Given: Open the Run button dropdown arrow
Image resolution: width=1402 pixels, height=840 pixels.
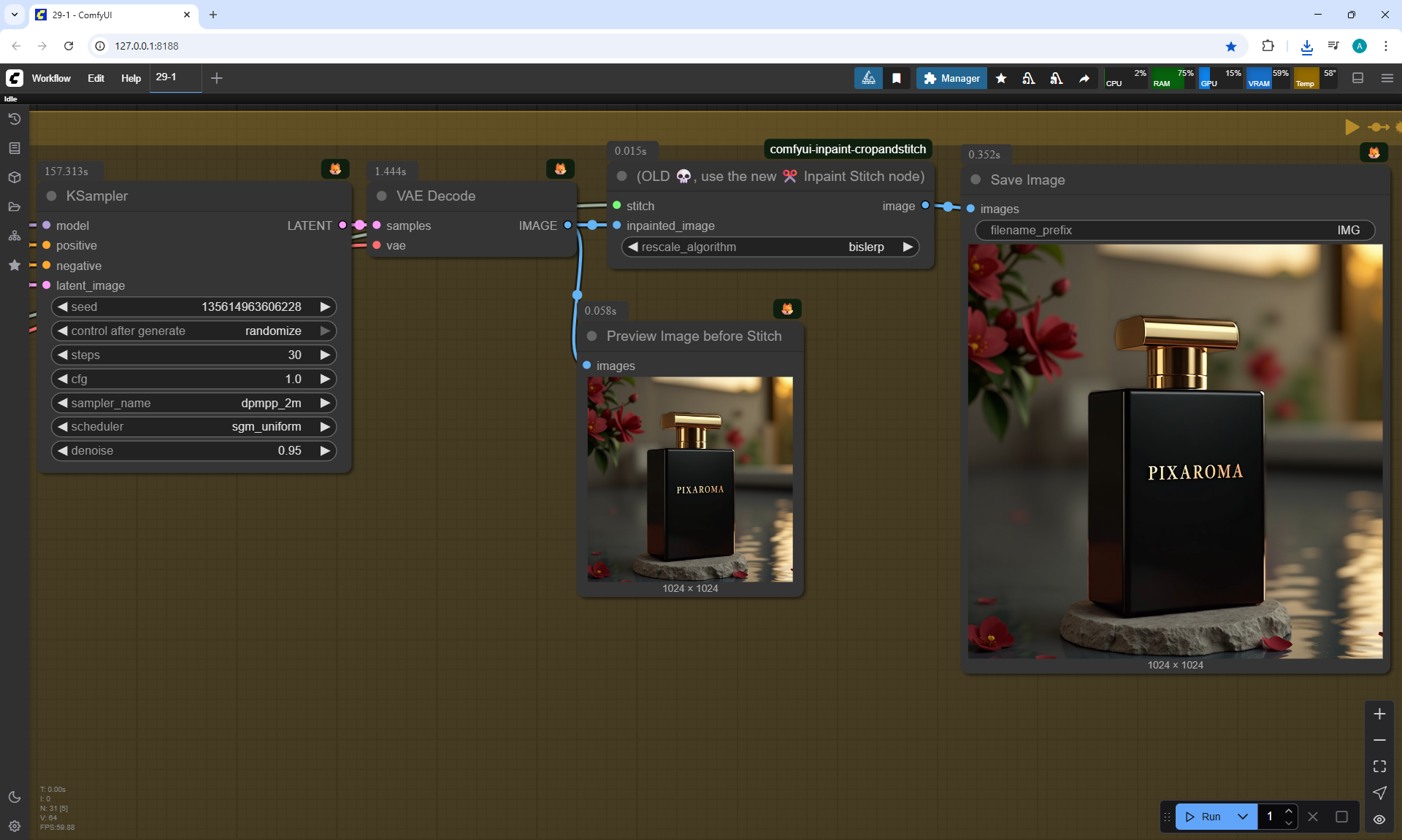Looking at the screenshot, I should [1243, 817].
